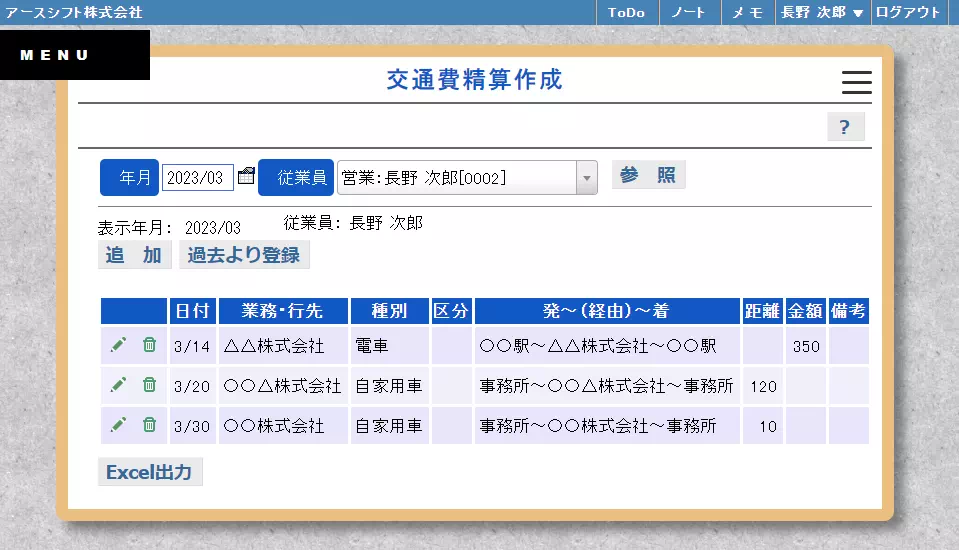Image resolution: width=959 pixels, height=550 pixels.
Task: Click the 参照 button
Action: pyautogui.click(x=648, y=175)
